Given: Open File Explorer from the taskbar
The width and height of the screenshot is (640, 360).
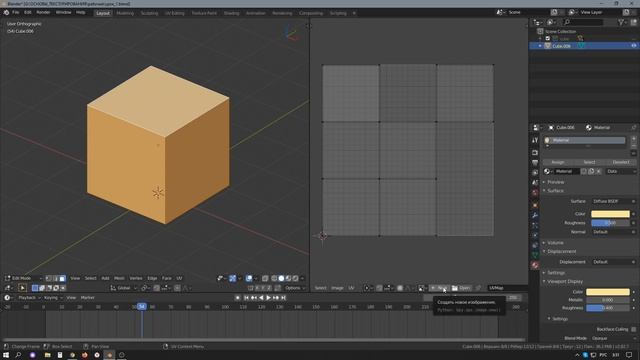Looking at the screenshot, I should click(47, 355).
